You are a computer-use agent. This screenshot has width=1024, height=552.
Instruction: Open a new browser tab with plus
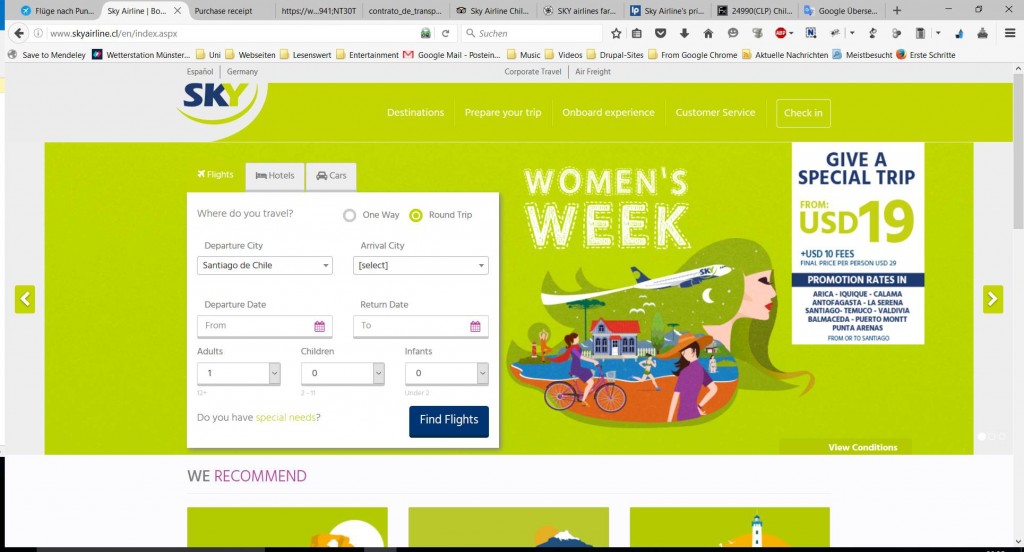[897, 10]
